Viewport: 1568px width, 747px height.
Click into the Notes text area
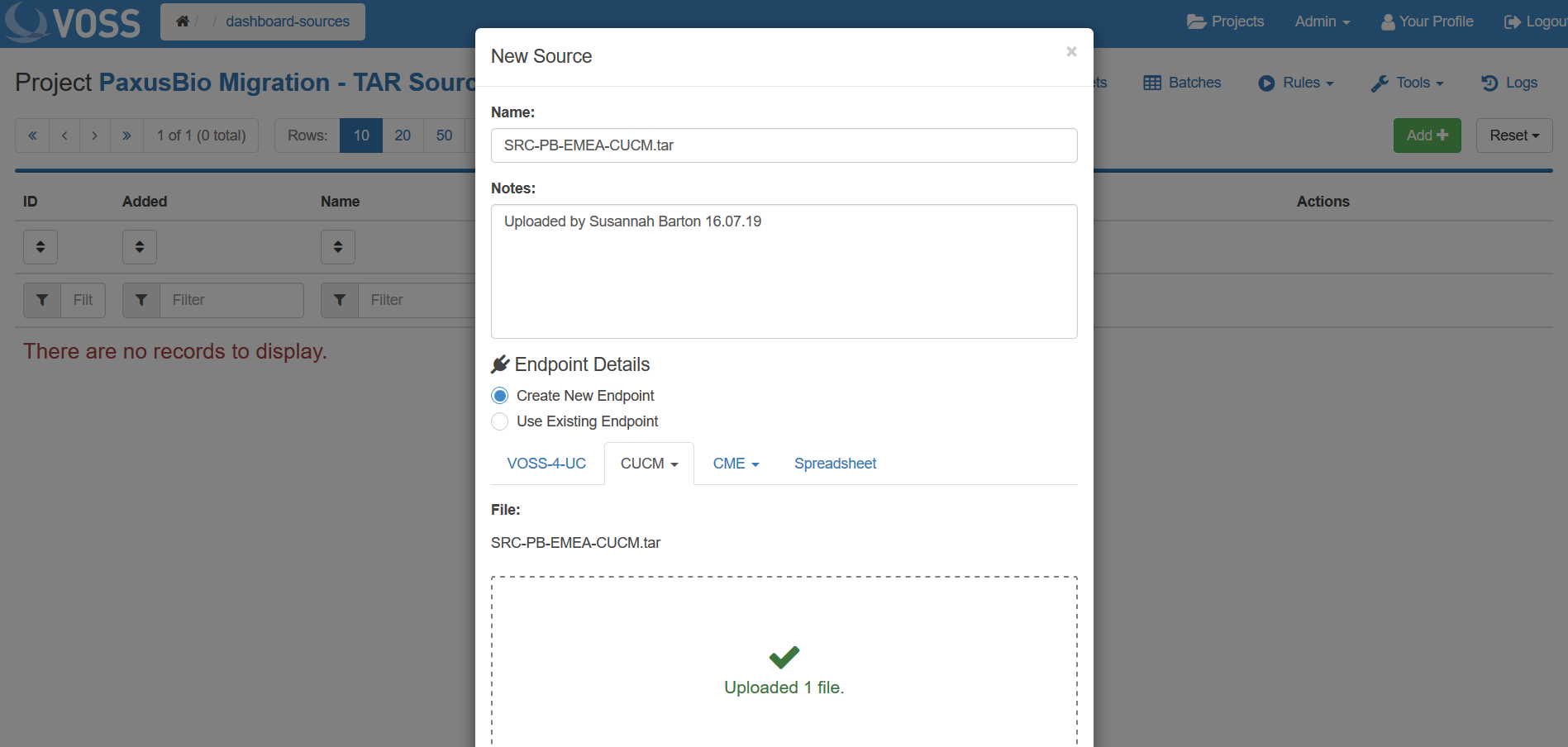point(784,271)
